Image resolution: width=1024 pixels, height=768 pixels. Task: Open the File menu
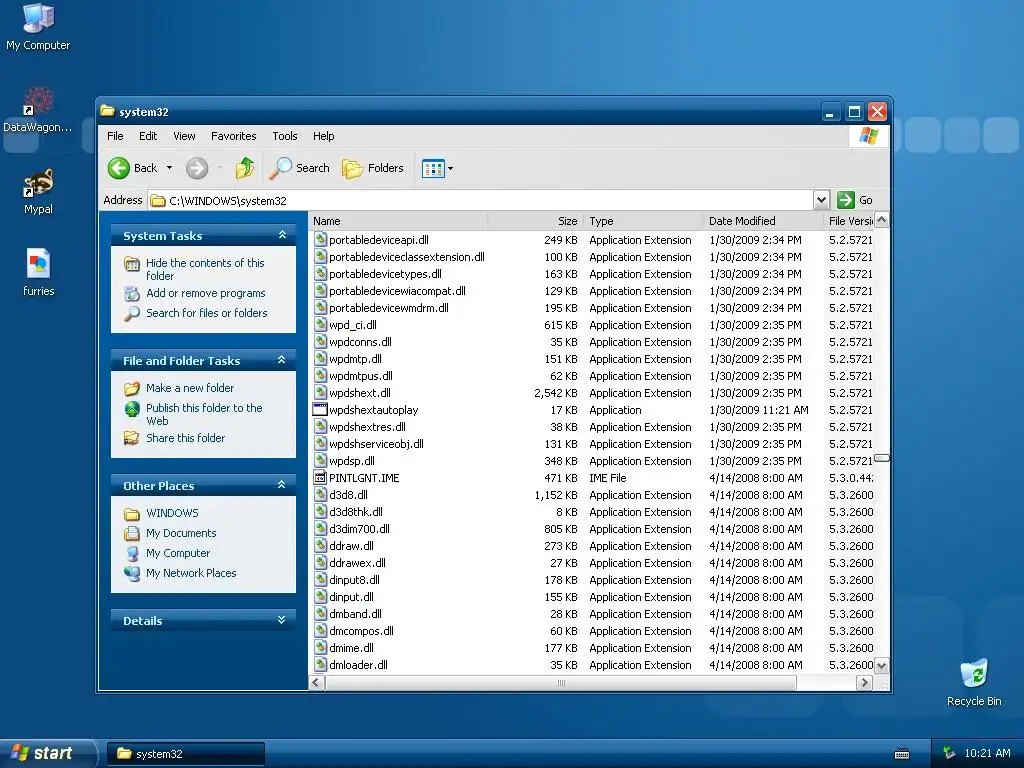coord(115,136)
